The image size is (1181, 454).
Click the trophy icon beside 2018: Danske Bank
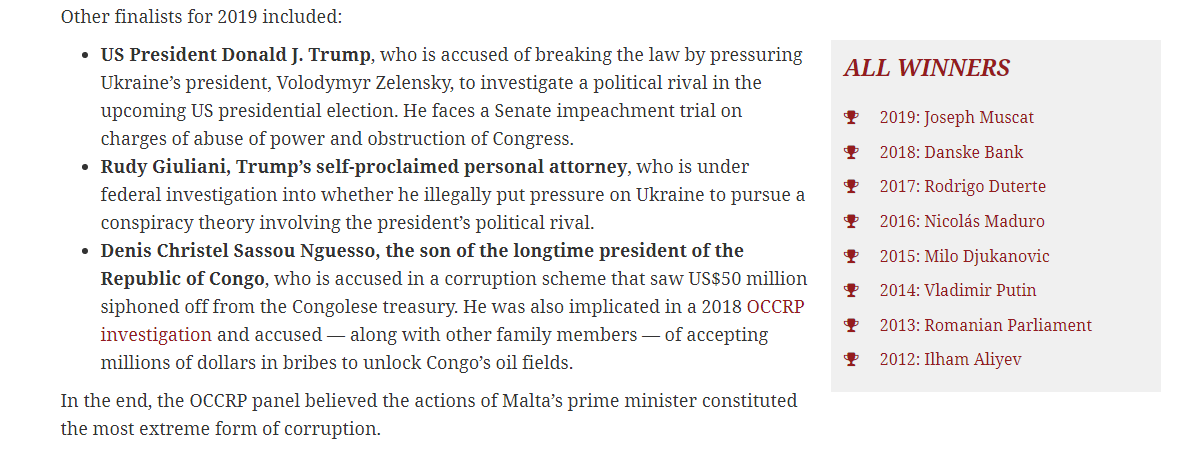tap(851, 152)
